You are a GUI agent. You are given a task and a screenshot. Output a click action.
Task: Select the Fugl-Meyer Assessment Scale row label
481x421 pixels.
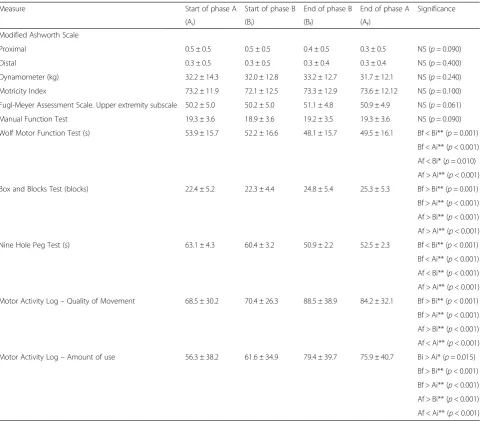click(88, 105)
